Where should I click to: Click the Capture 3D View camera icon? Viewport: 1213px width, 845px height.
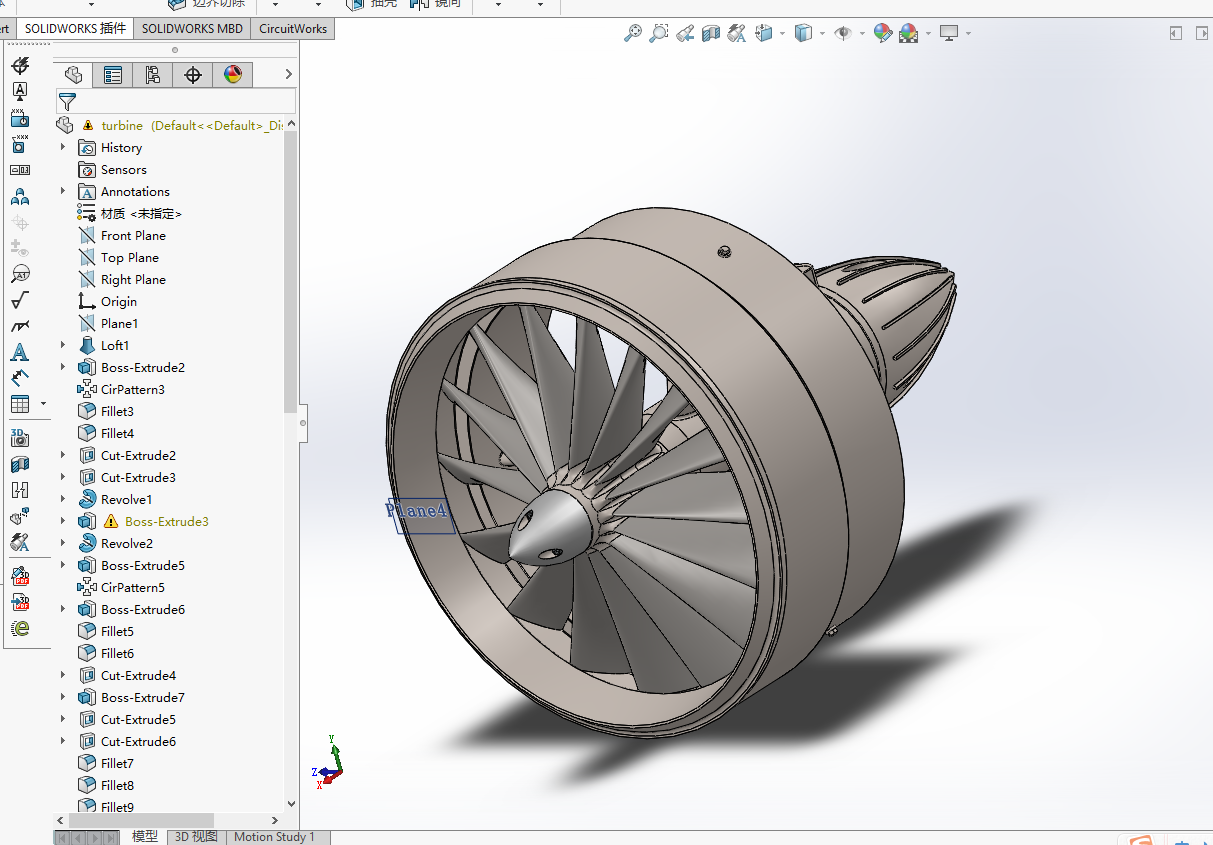pyautogui.click(x=20, y=438)
